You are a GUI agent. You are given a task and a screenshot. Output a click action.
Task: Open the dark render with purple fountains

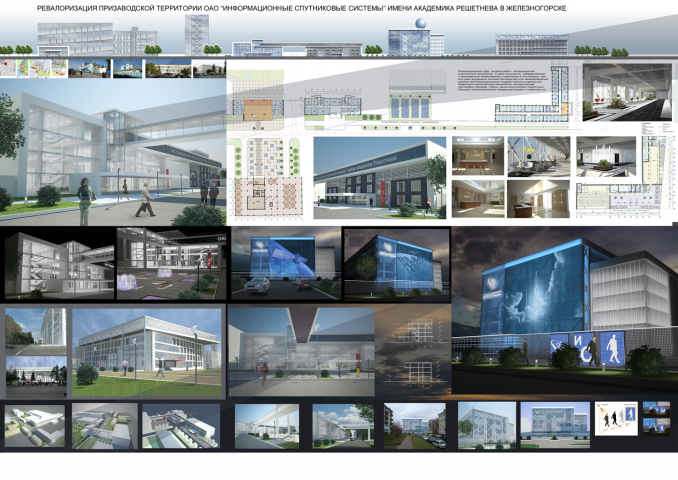(171, 263)
